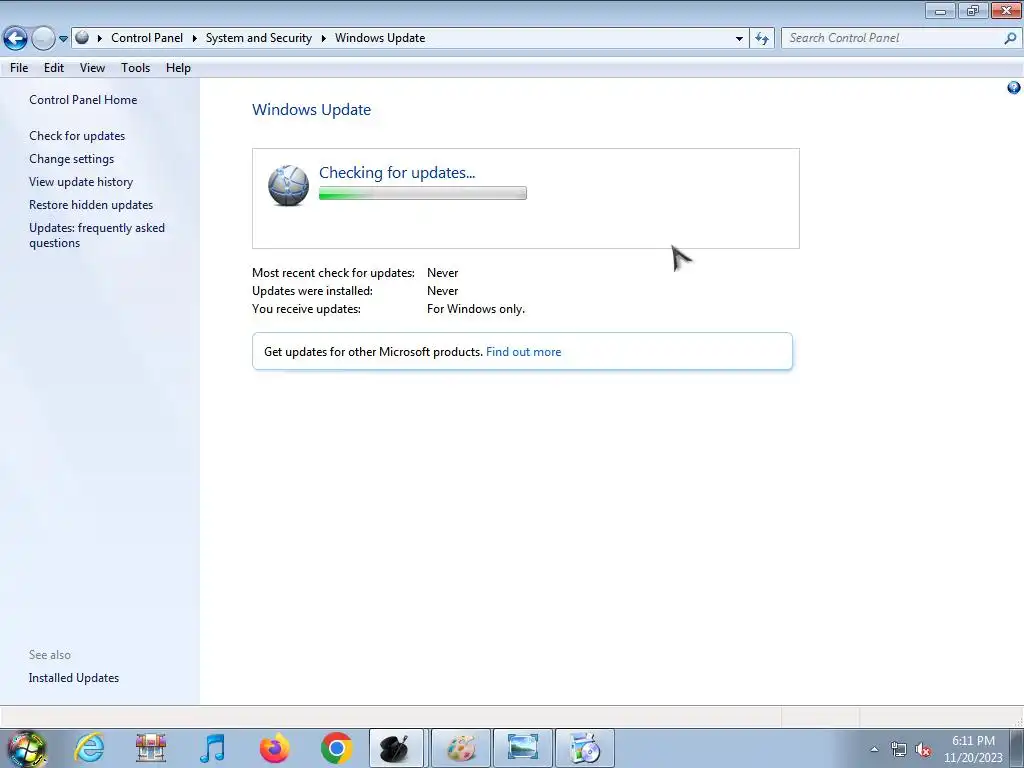Open the File menu

click(x=19, y=68)
